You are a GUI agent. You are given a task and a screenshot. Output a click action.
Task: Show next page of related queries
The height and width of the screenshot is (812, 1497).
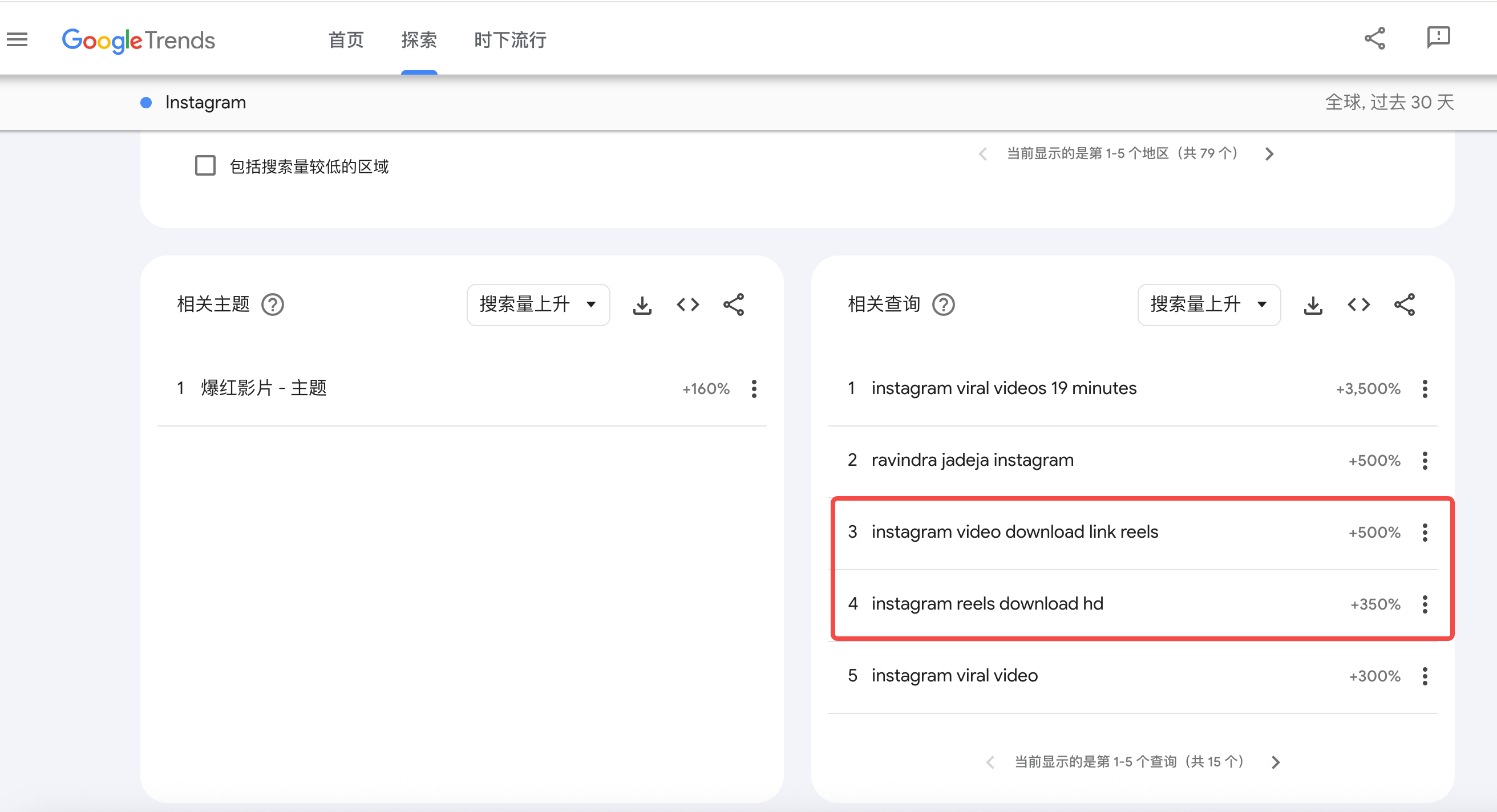point(1276,762)
